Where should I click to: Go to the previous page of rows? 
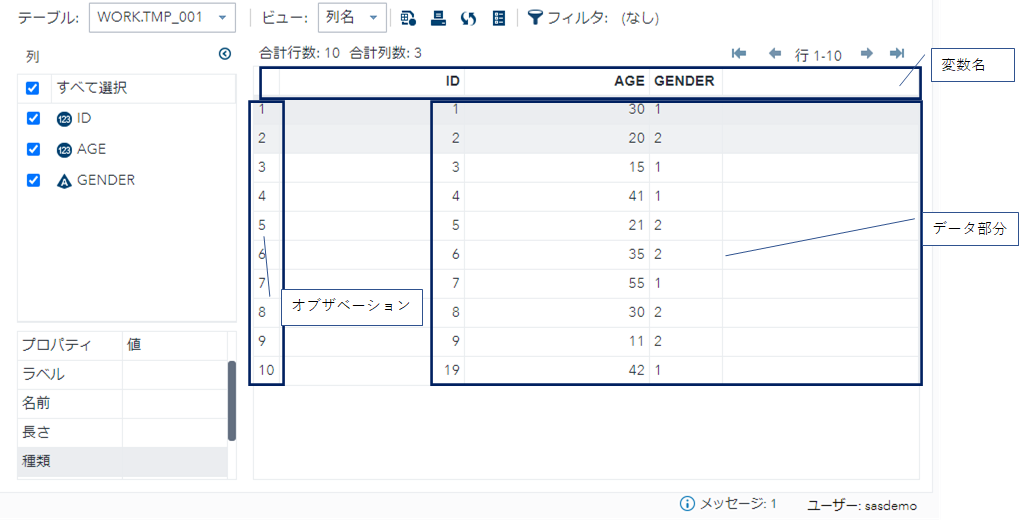click(775, 53)
